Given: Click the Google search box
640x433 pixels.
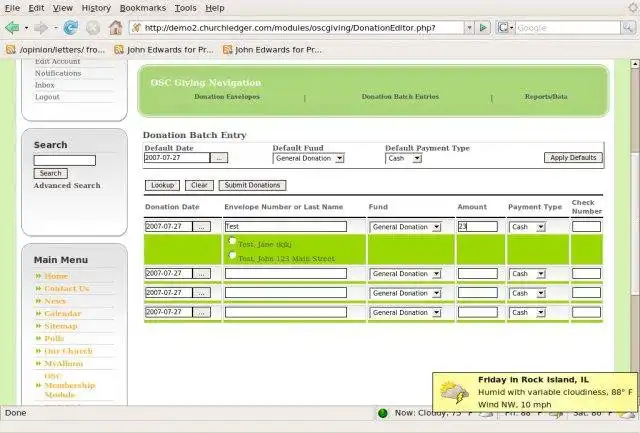Looking at the screenshot, I should tap(567, 28).
